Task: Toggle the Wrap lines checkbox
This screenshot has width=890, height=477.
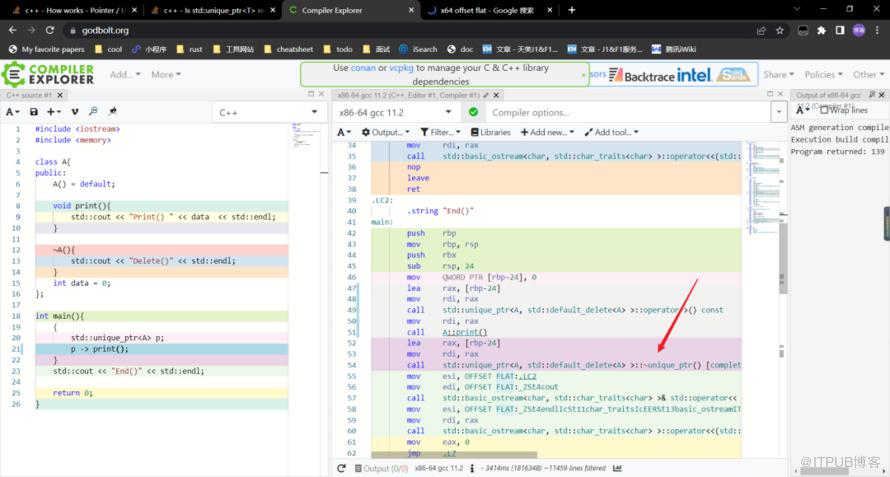Action: pyautogui.click(x=825, y=110)
